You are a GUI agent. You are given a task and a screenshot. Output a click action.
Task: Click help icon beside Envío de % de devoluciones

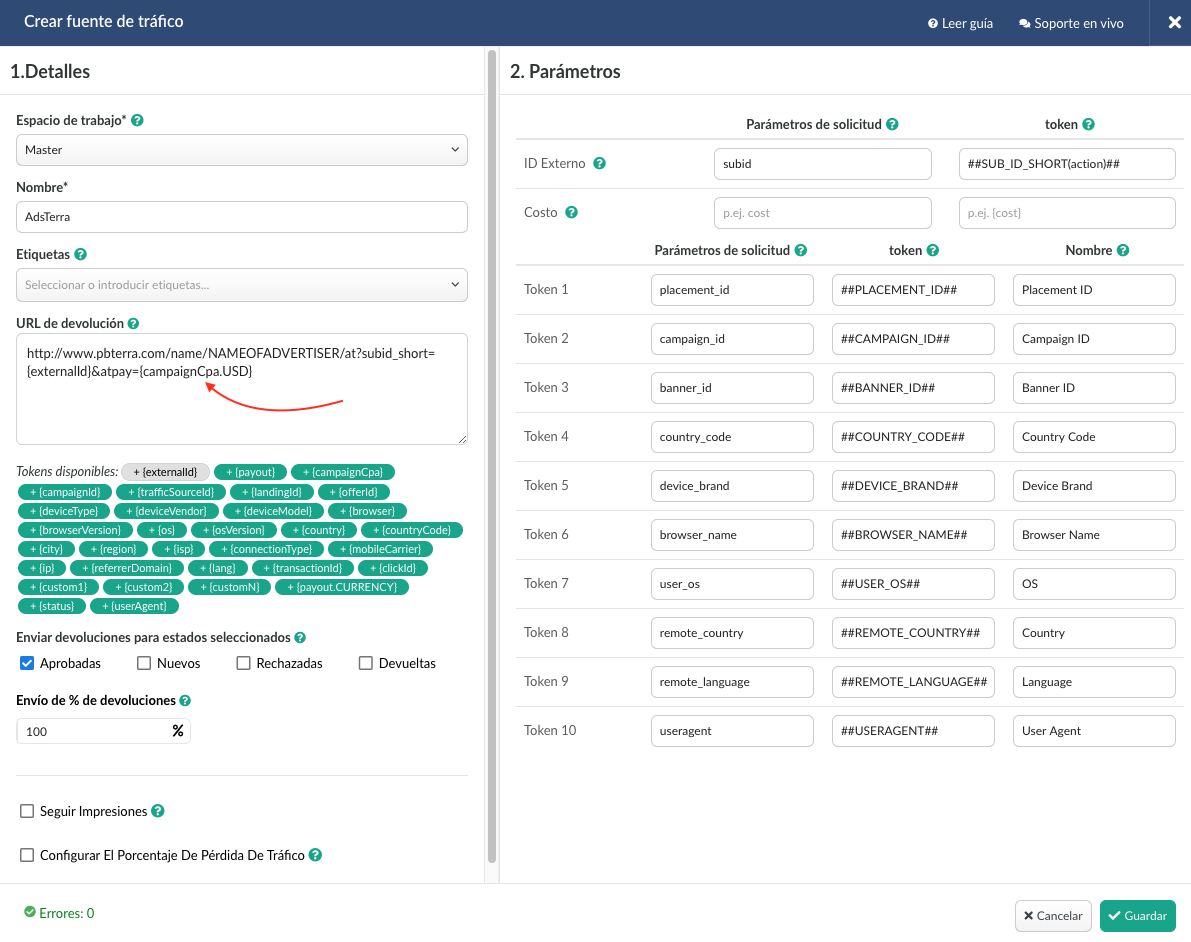coord(185,700)
